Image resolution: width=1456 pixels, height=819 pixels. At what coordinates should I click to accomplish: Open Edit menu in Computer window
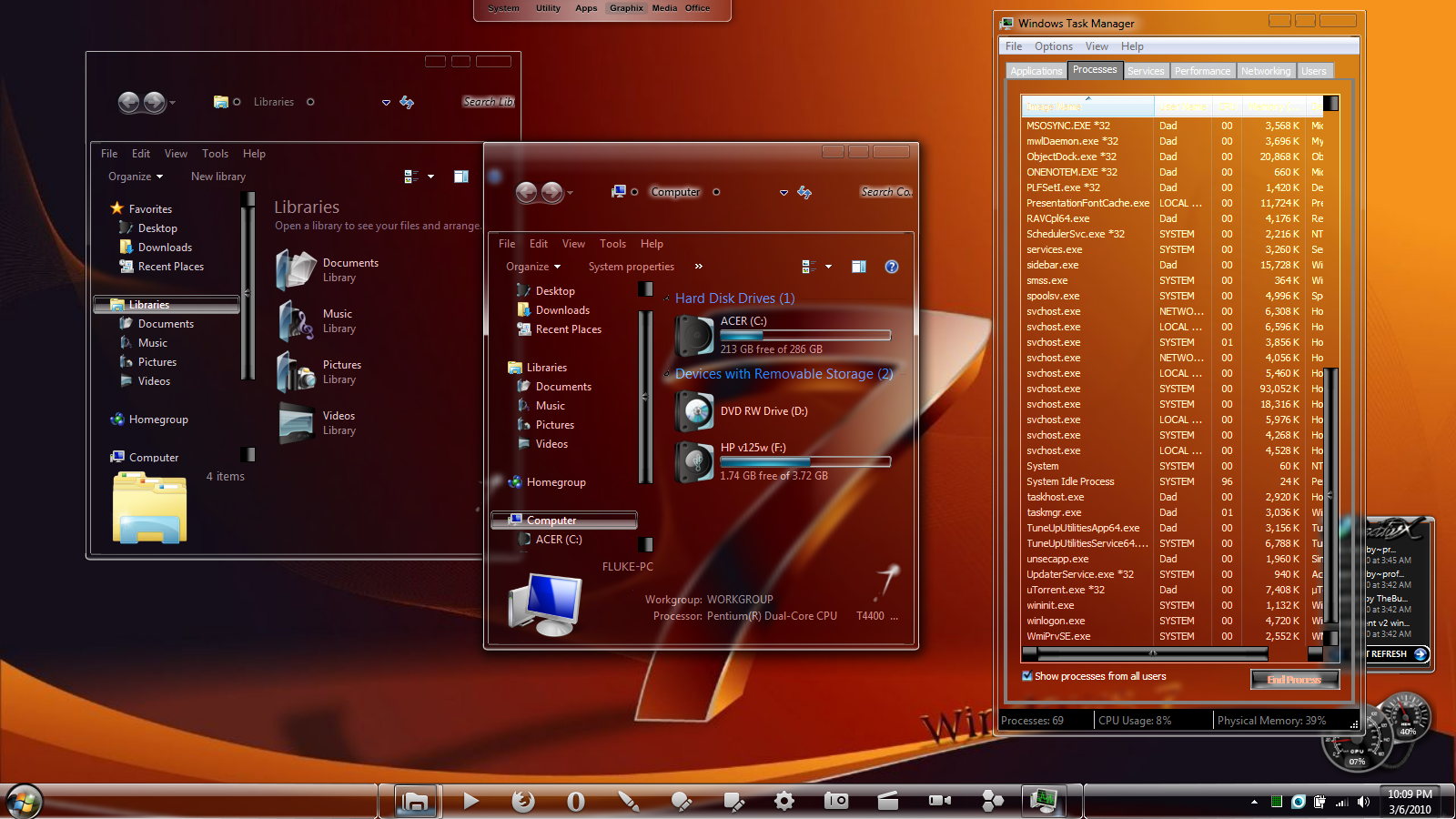(539, 244)
